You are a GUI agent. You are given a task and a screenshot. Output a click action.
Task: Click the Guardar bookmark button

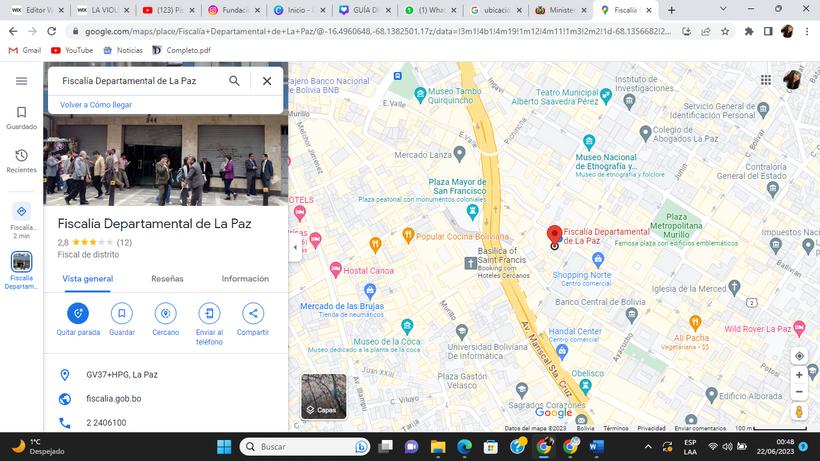click(x=122, y=319)
